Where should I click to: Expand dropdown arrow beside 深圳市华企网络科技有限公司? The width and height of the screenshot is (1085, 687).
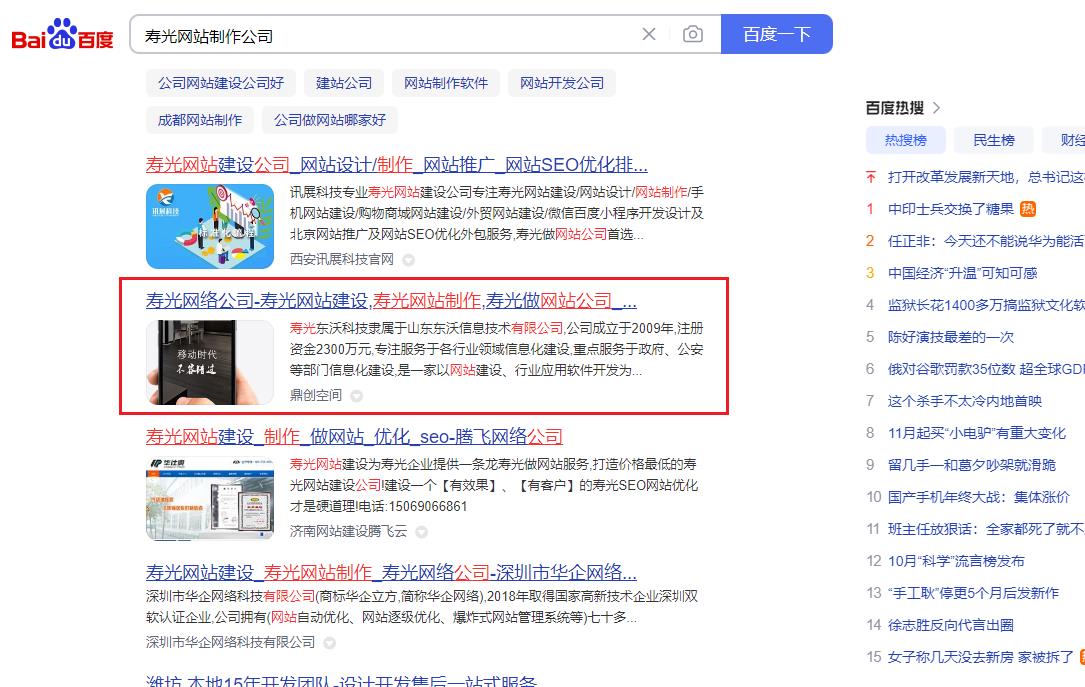330,643
